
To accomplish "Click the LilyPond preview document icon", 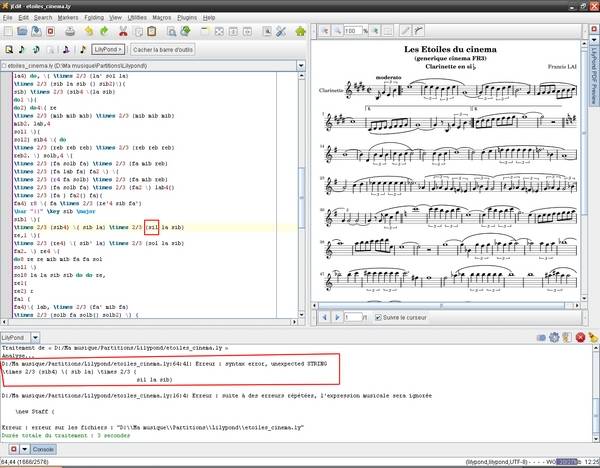I will click(9, 49).
